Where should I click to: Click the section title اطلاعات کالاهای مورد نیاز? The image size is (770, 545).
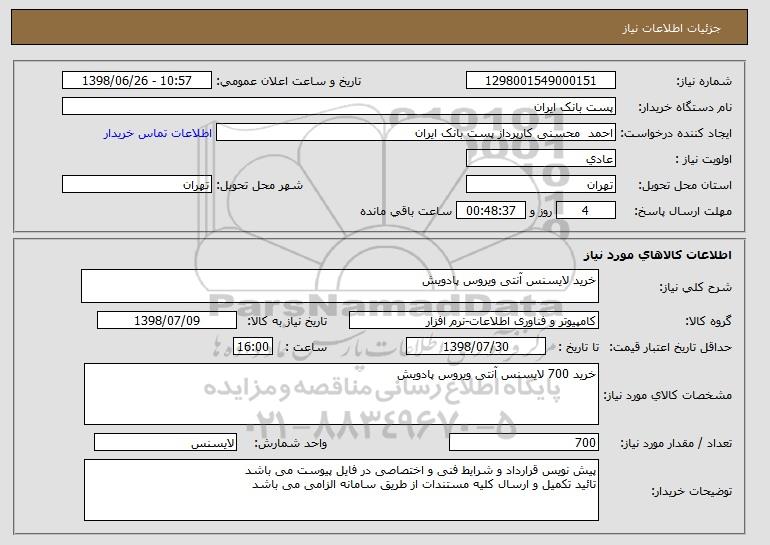click(x=658, y=255)
